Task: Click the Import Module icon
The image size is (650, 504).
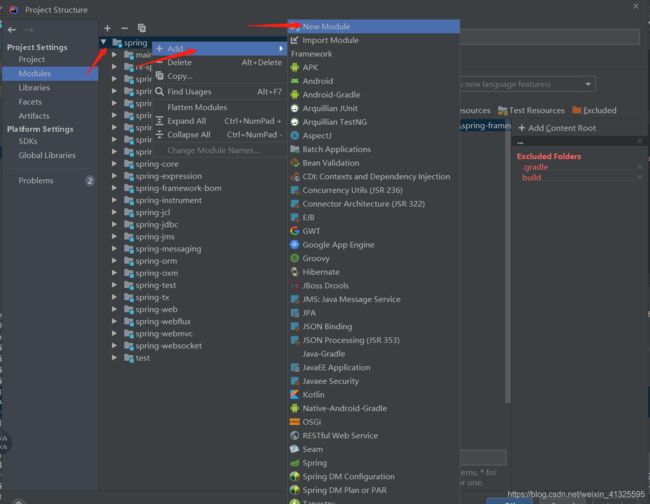Action: pyautogui.click(x=295, y=40)
